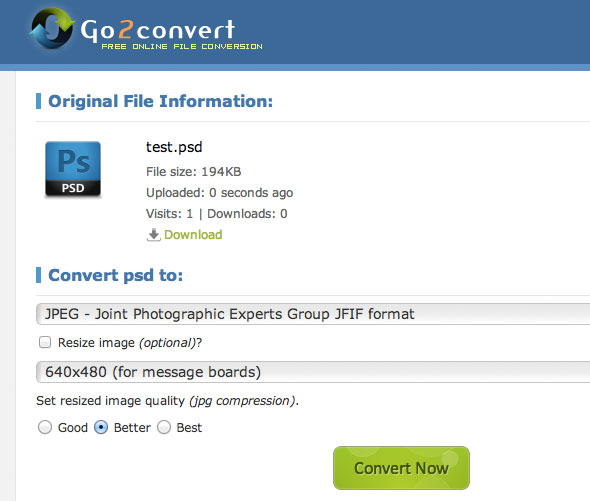This screenshot has height=501, width=590.
Task: Click the Resize image (optional) label
Action: coord(130,343)
